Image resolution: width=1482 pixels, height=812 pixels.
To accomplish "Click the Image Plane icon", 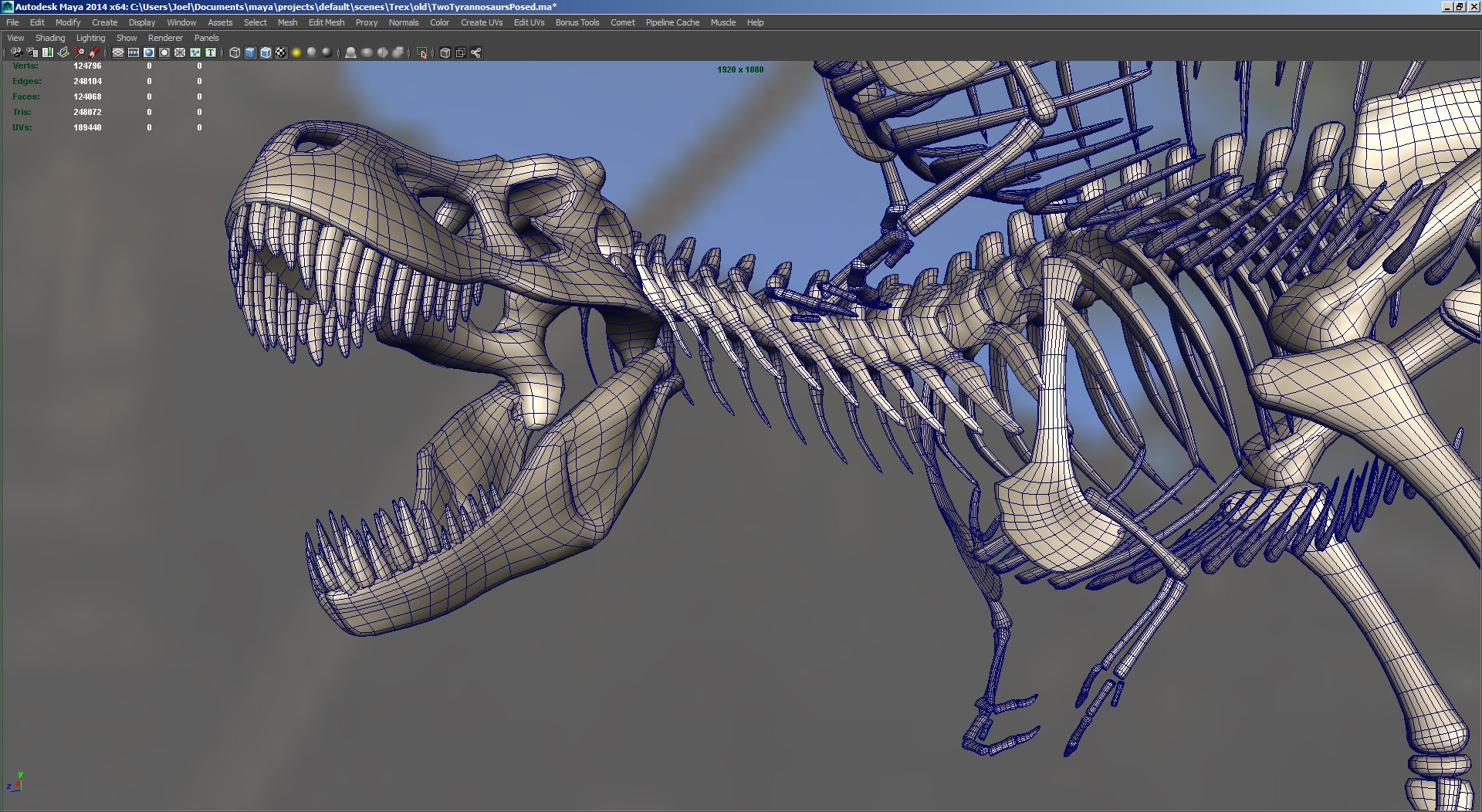I will (63, 52).
